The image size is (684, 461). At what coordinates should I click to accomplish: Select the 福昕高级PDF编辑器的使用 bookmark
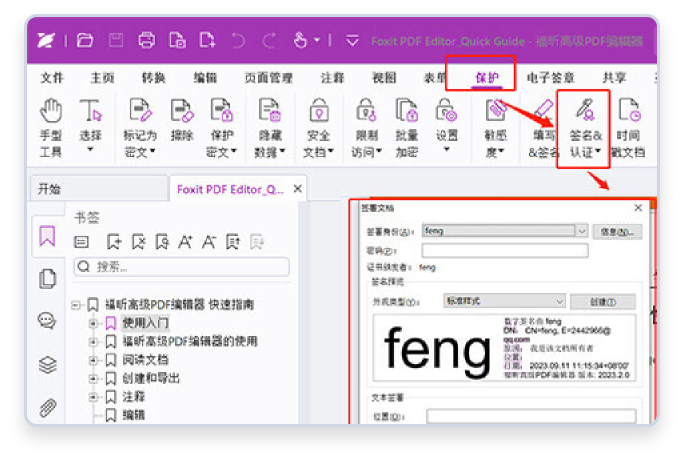[190, 341]
